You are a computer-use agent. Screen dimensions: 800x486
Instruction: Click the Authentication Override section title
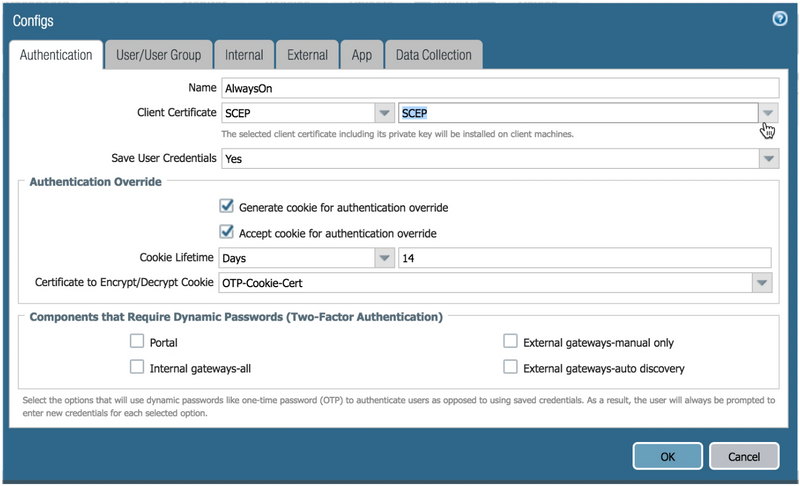pos(95,182)
